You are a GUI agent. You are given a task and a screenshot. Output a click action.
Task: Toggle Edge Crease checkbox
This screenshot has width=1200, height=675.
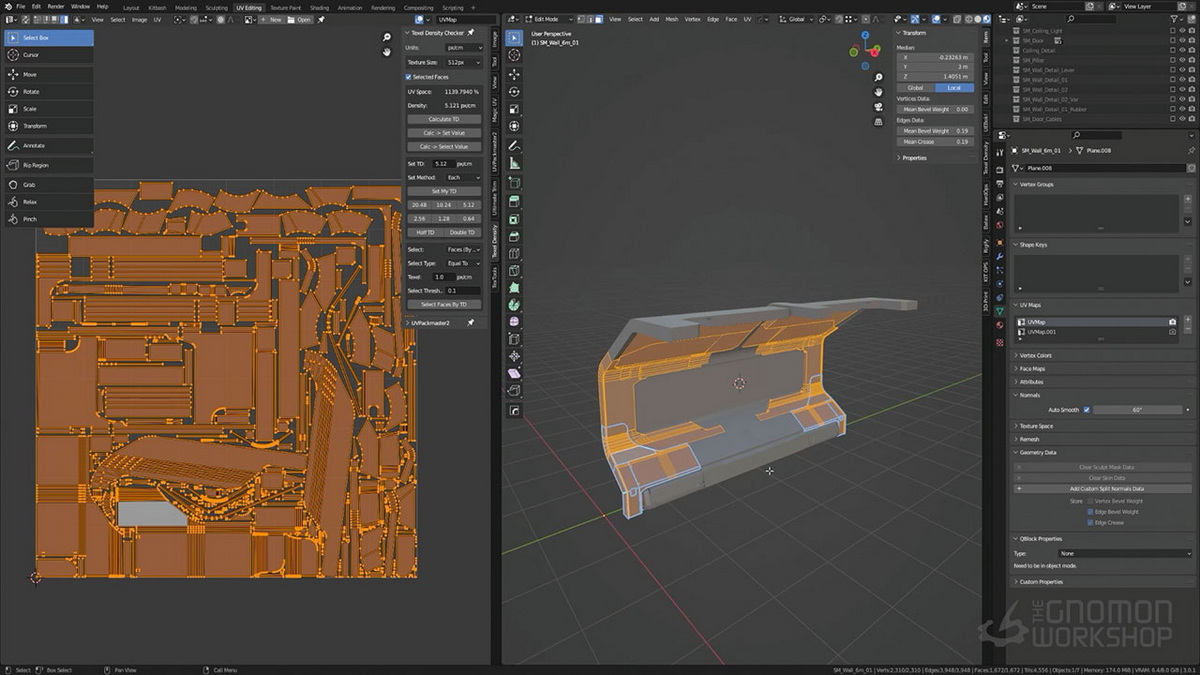1090,522
